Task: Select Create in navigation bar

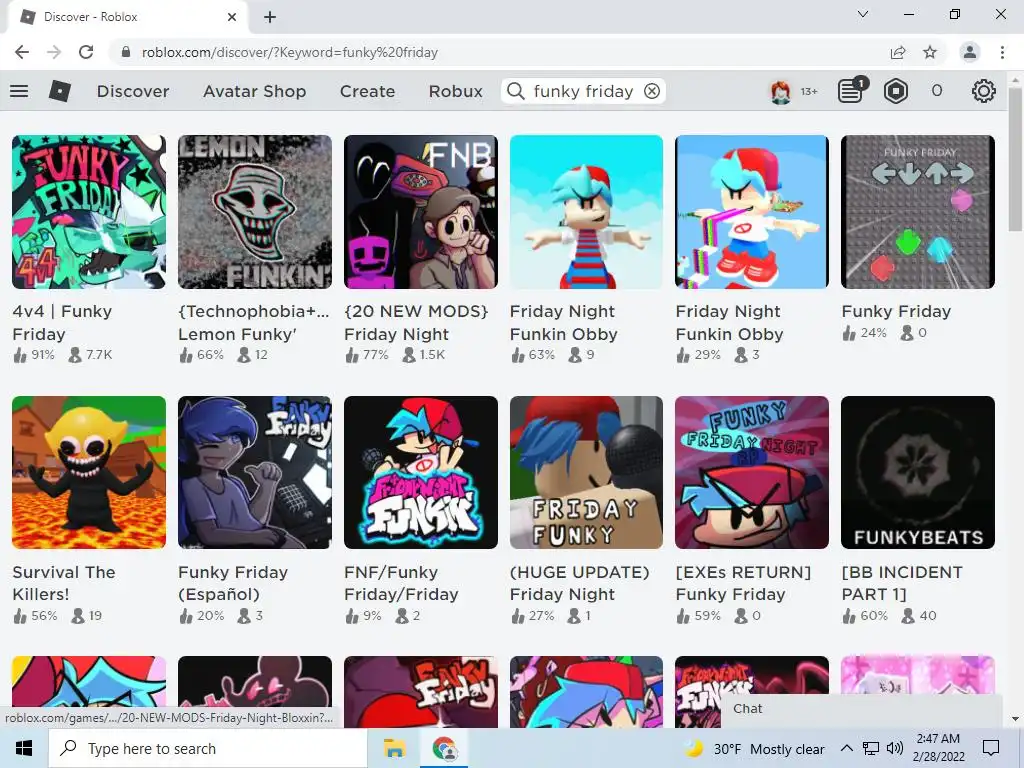Action: pos(367,91)
